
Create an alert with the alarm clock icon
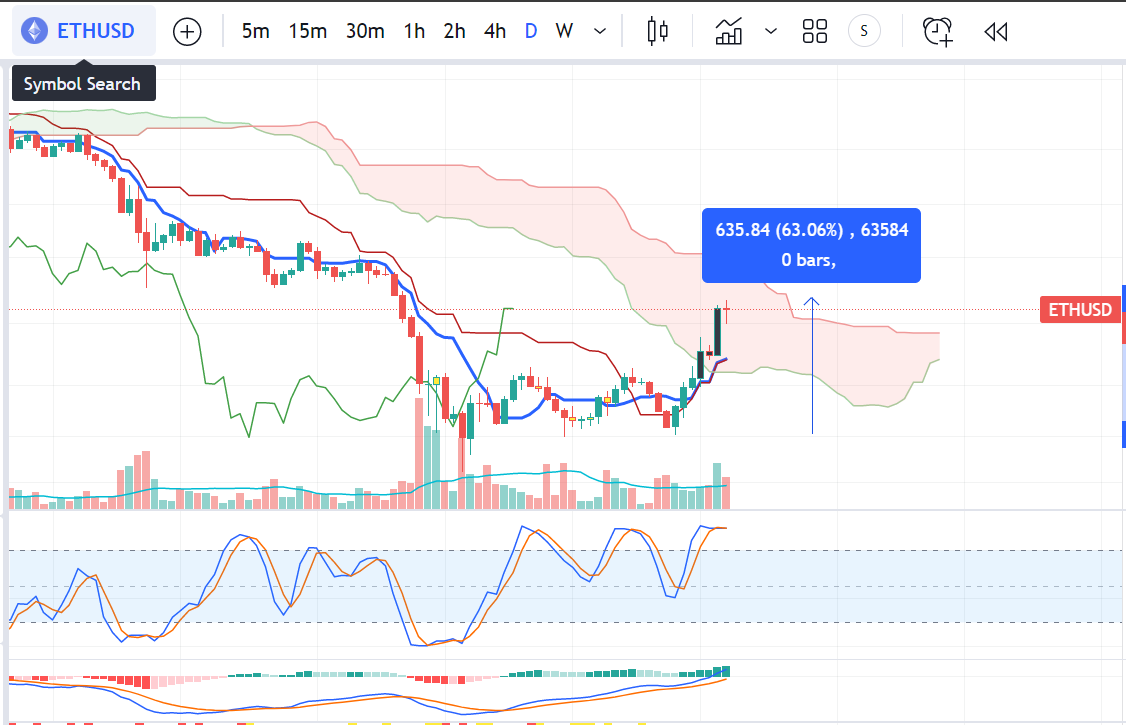coord(937,31)
